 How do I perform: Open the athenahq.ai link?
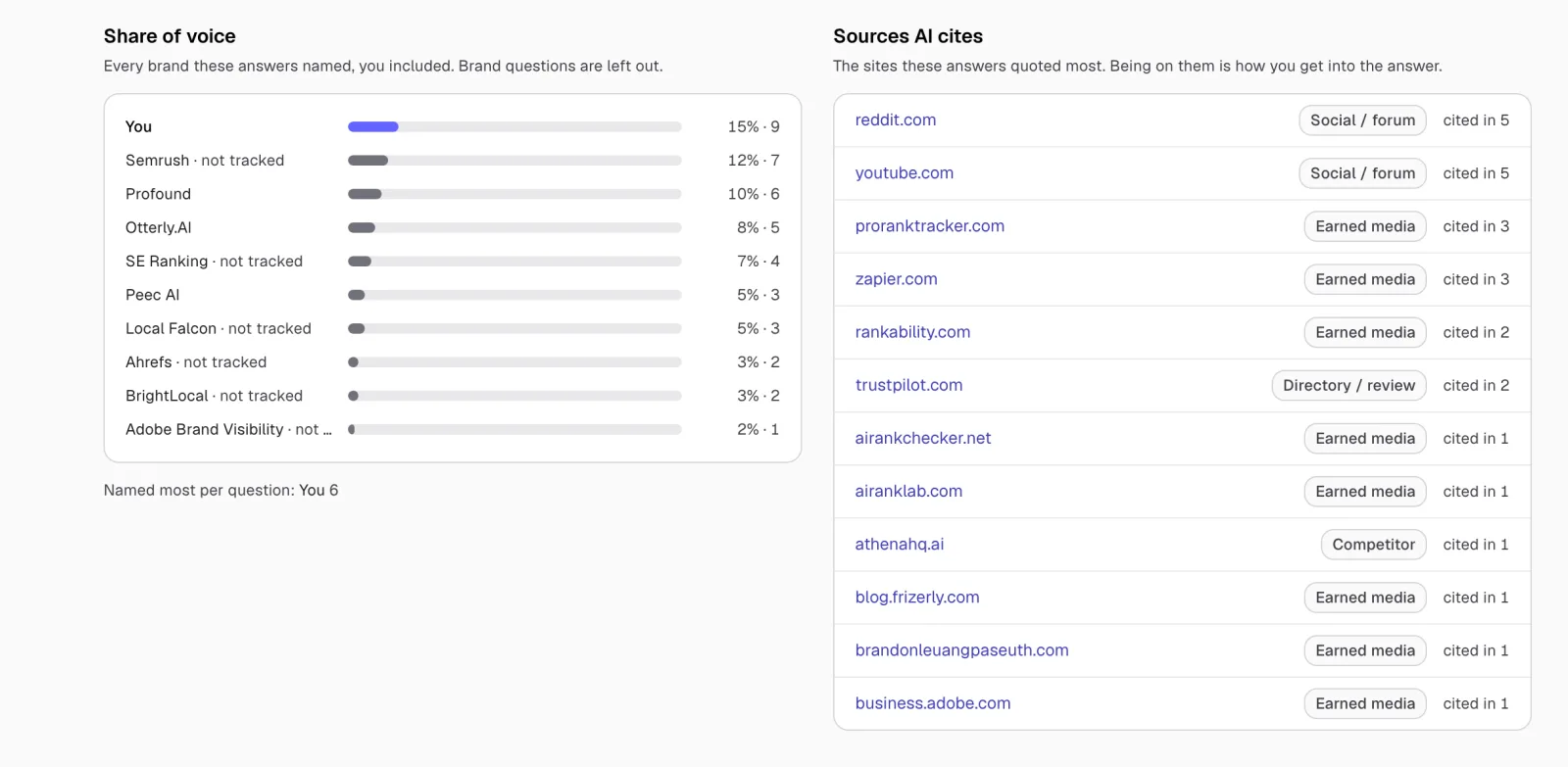pyautogui.click(x=899, y=544)
